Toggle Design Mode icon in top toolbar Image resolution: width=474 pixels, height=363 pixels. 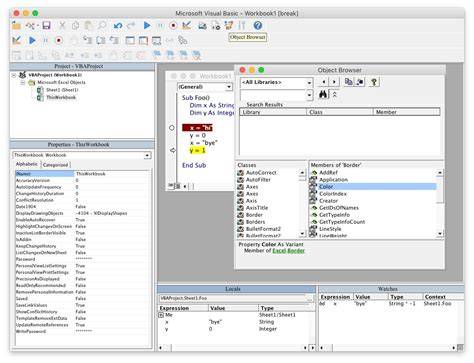(x=186, y=25)
